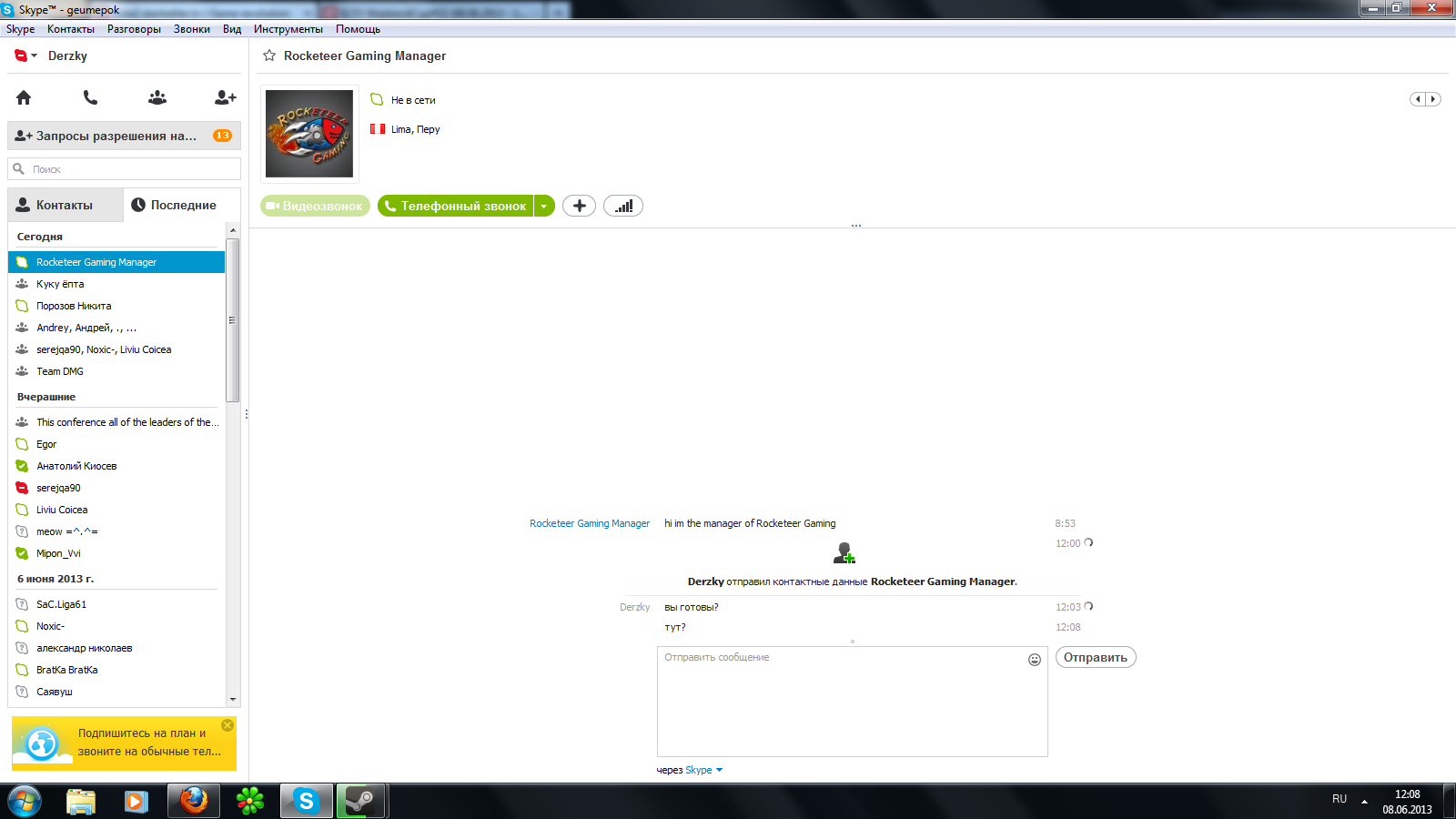Open chat with Анатолий Киосев

point(116,466)
